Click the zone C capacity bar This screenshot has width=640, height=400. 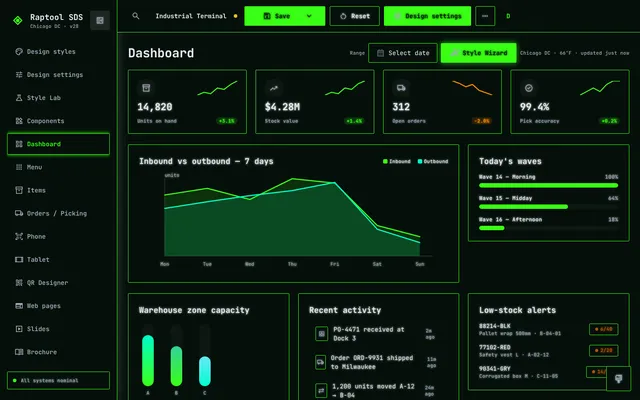[x=204, y=356]
